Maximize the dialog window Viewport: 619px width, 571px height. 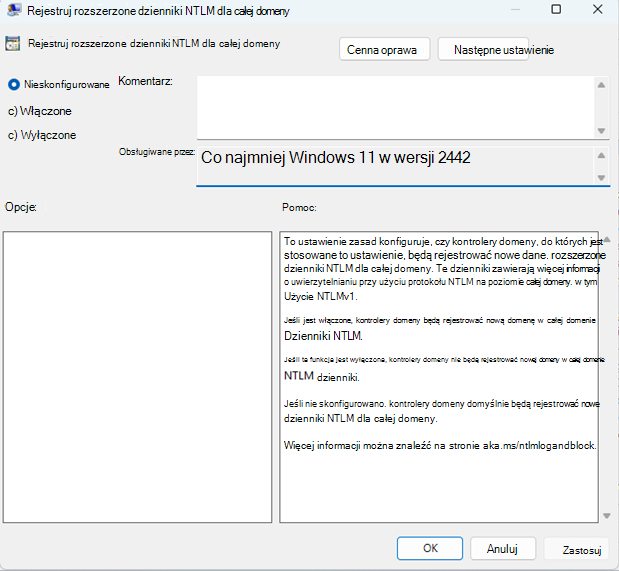pyautogui.click(x=556, y=9)
